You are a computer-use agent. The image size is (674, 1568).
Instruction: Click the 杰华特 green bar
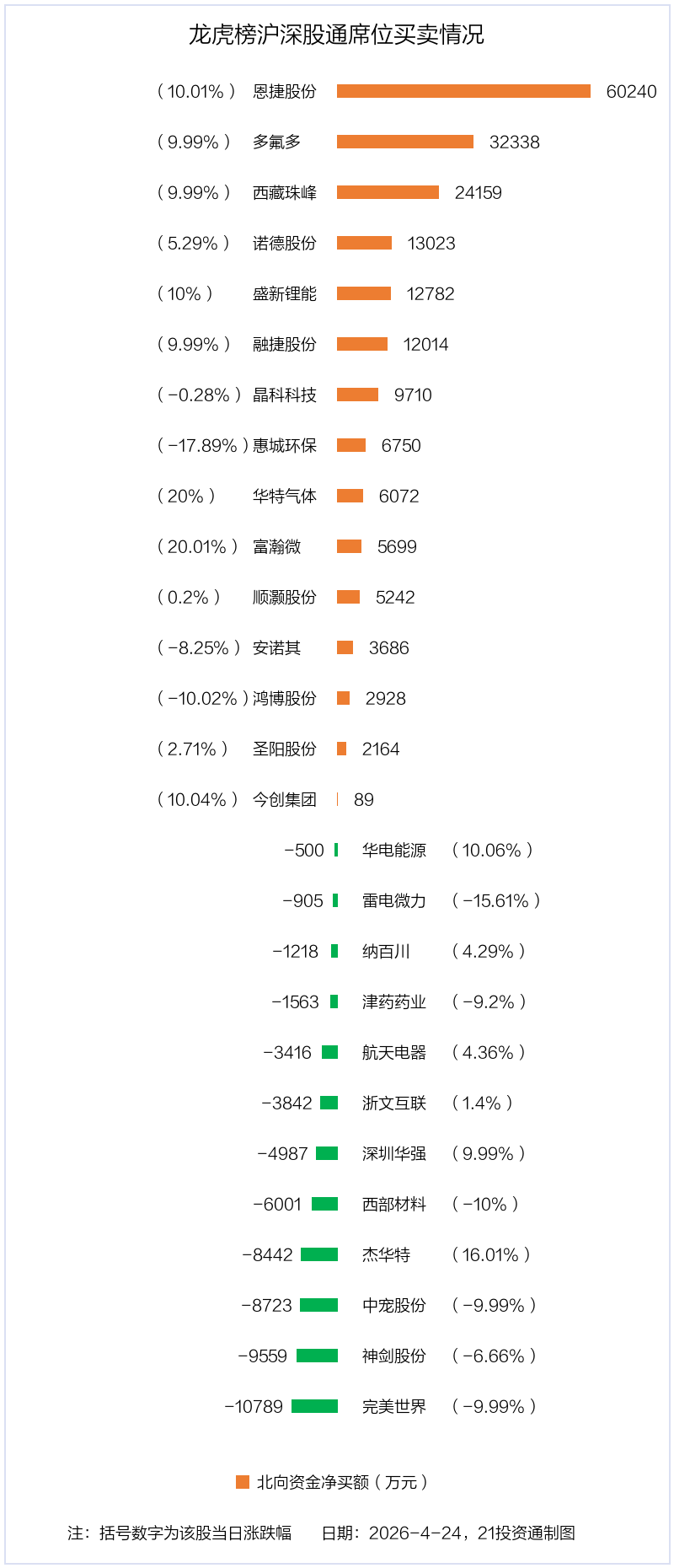coord(319,1254)
